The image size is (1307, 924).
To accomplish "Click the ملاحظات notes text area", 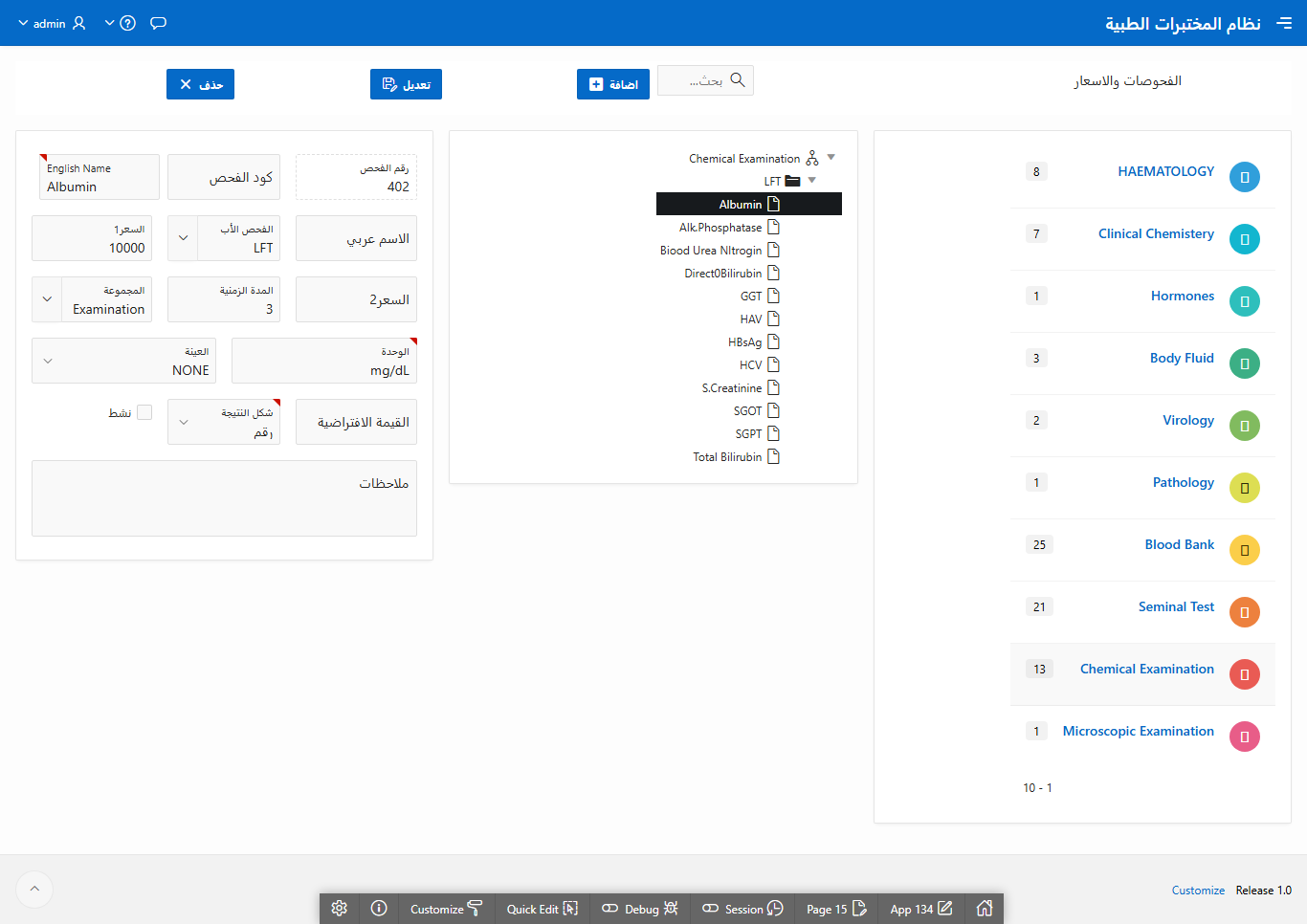I will point(224,498).
